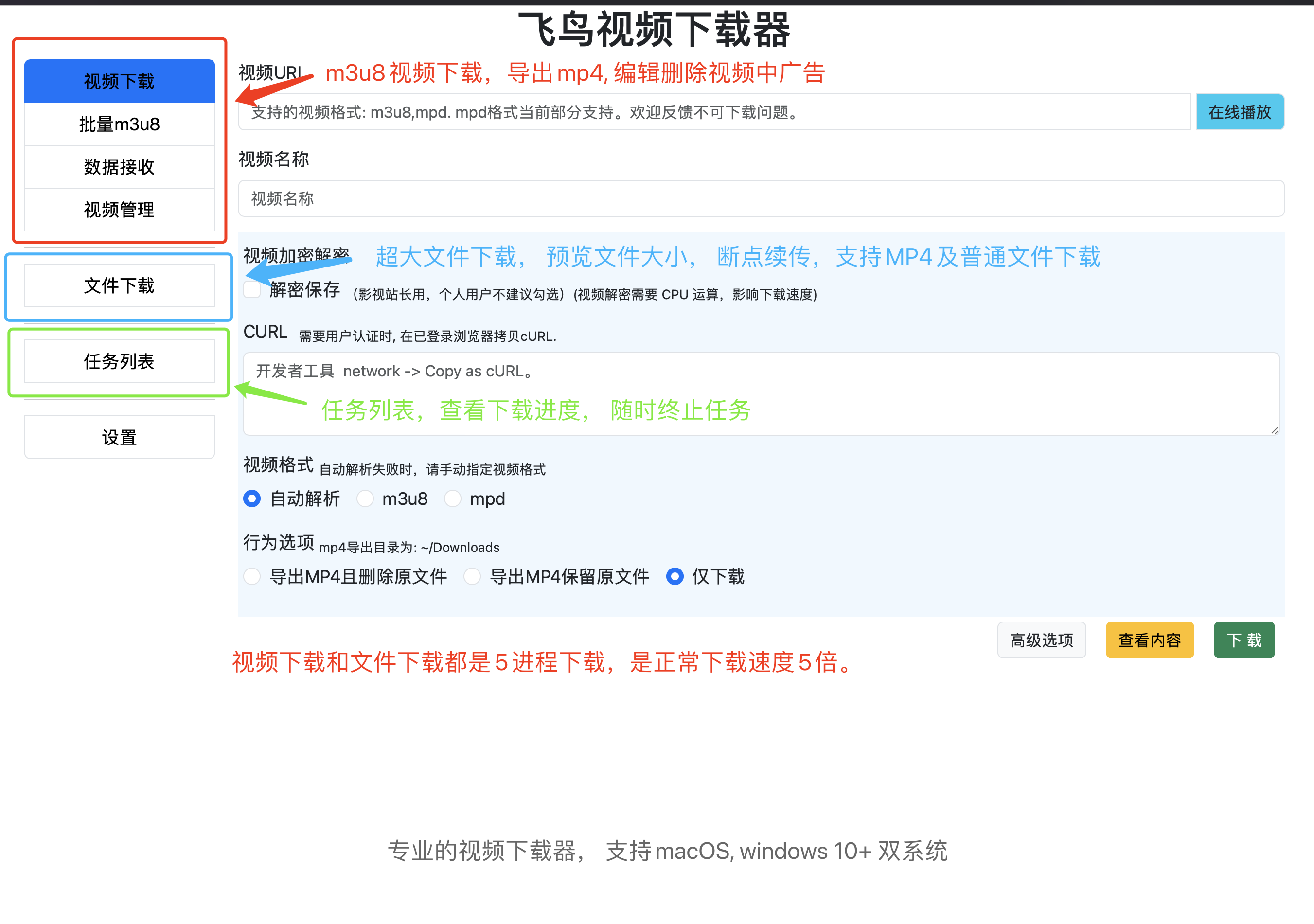Image resolution: width=1314 pixels, height=924 pixels.
Task: Open the 文件下载 page
Action: coord(119,285)
